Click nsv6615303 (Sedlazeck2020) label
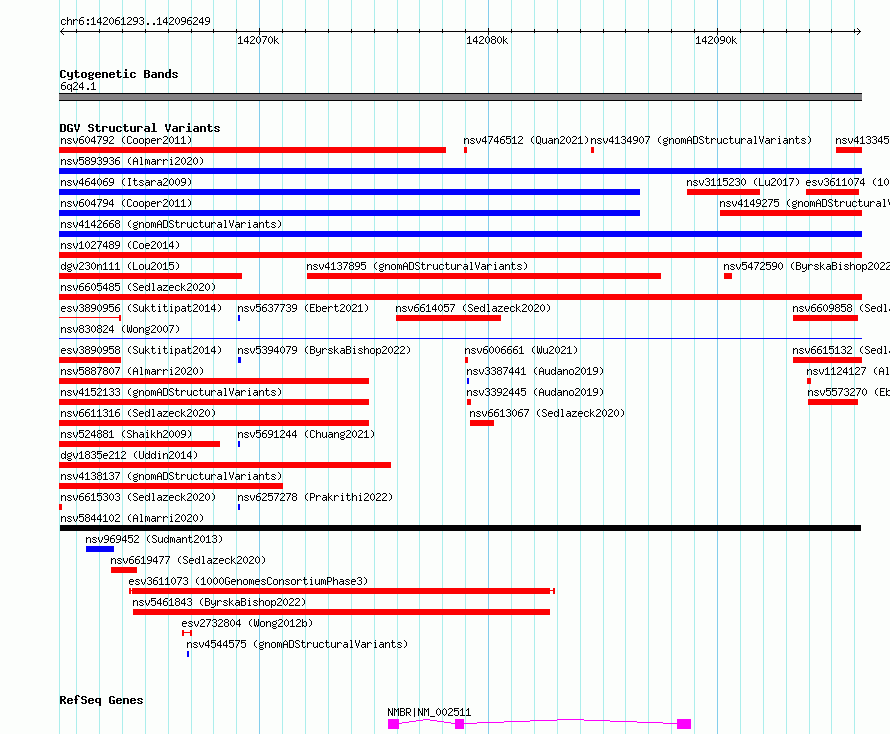Image resolution: width=890 pixels, height=734 pixels. tap(138, 497)
